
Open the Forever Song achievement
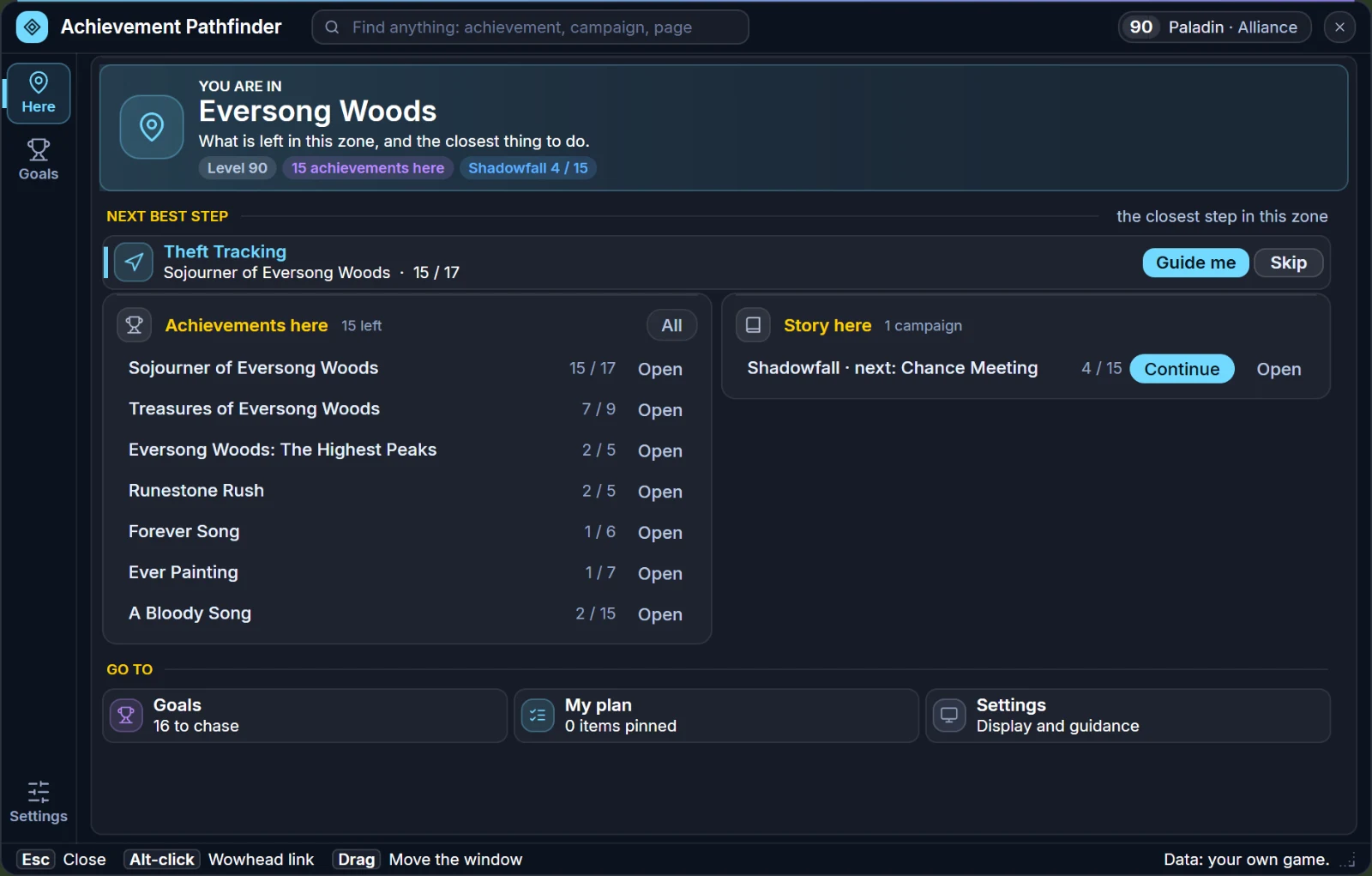click(x=660, y=533)
